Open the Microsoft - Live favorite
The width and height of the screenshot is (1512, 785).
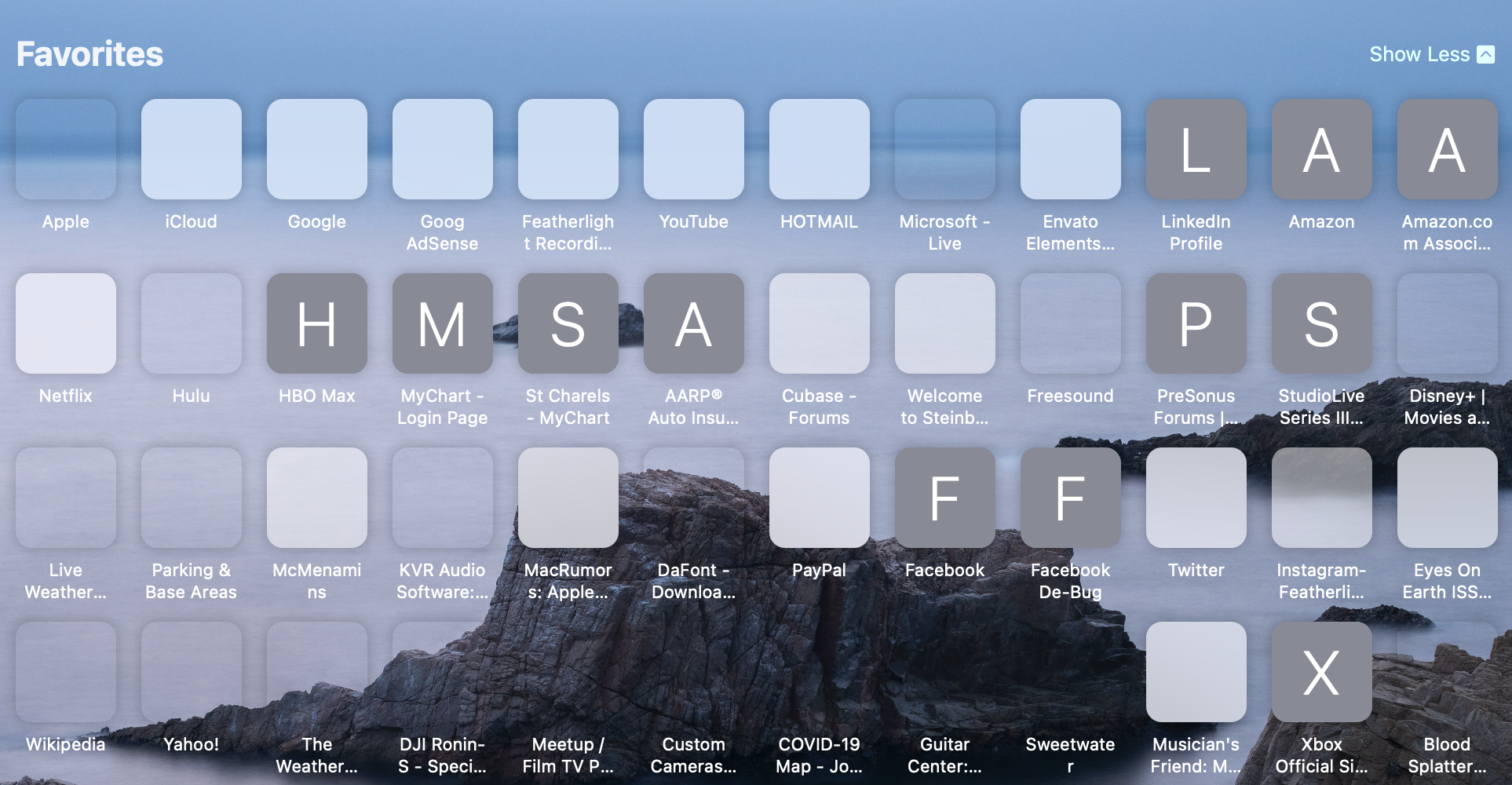tap(945, 149)
